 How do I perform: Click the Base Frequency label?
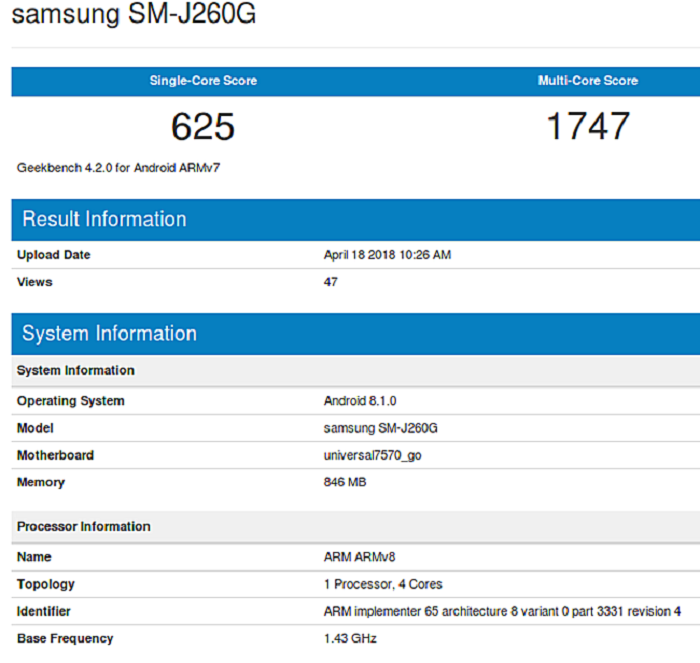coord(65,639)
